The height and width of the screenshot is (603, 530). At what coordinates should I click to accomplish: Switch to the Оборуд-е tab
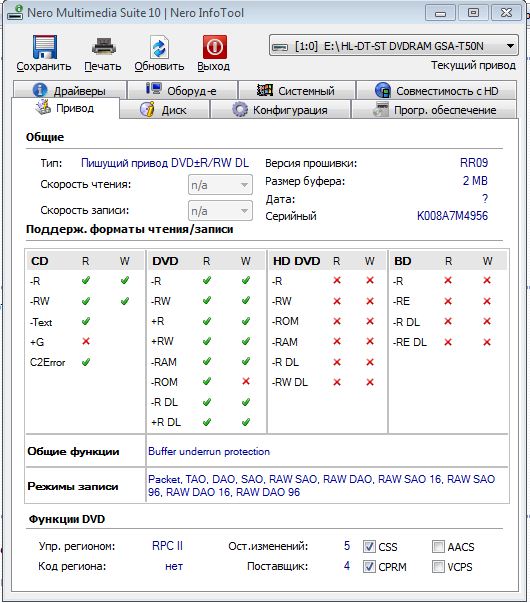pyautogui.click(x=182, y=90)
